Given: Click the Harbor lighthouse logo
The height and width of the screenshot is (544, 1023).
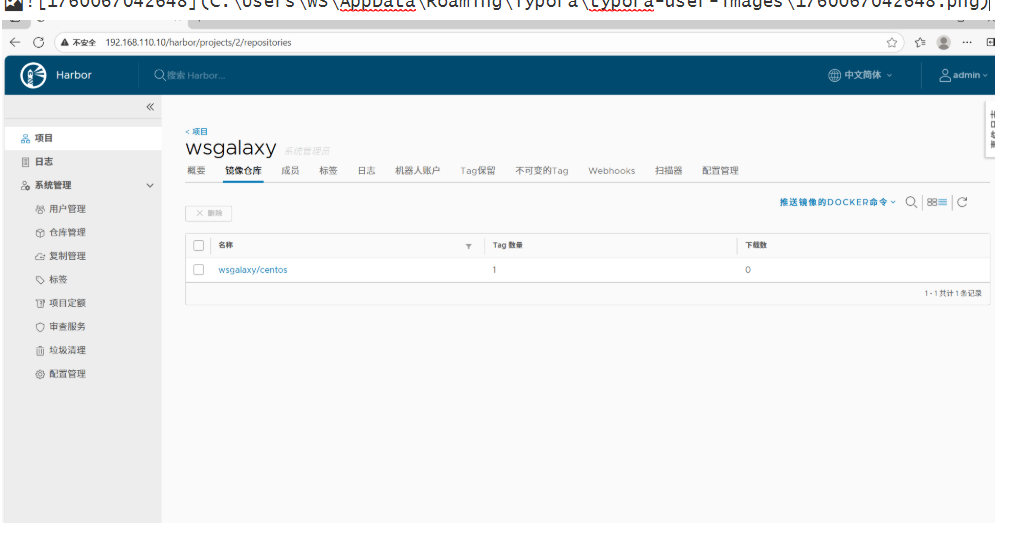Looking at the screenshot, I should pyautogui.click(x=33, y=75).
